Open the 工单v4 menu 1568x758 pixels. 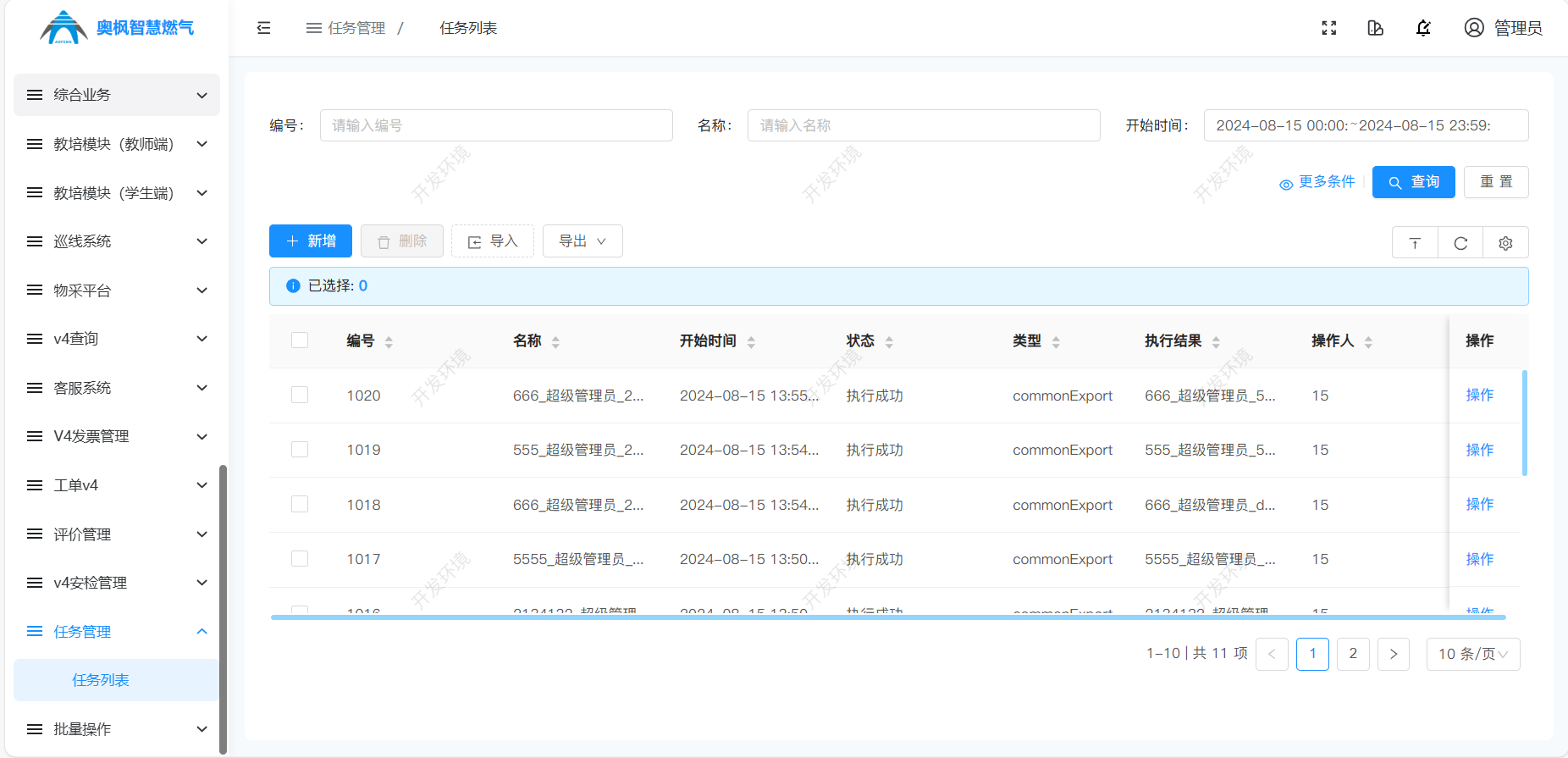tap(117, 485)
